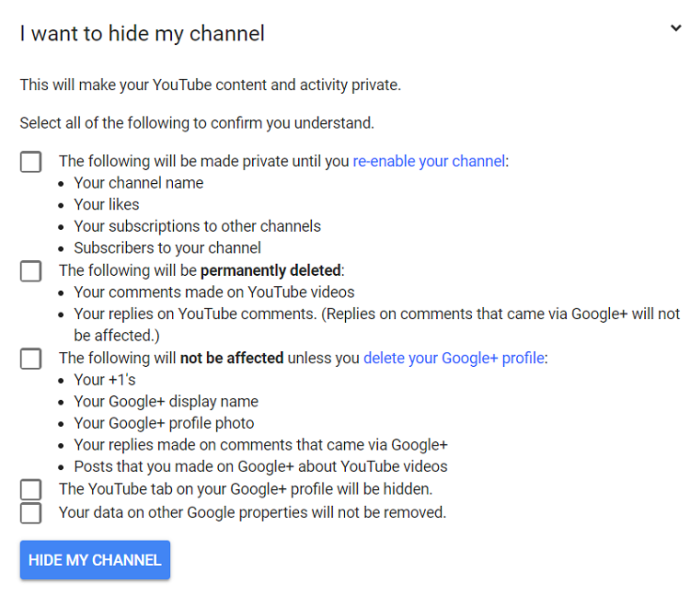Viewport: 690px width, 595px height.
Task: Collapse the 'I want to hide my channel' chevron
Action: [x=675, y=28]
